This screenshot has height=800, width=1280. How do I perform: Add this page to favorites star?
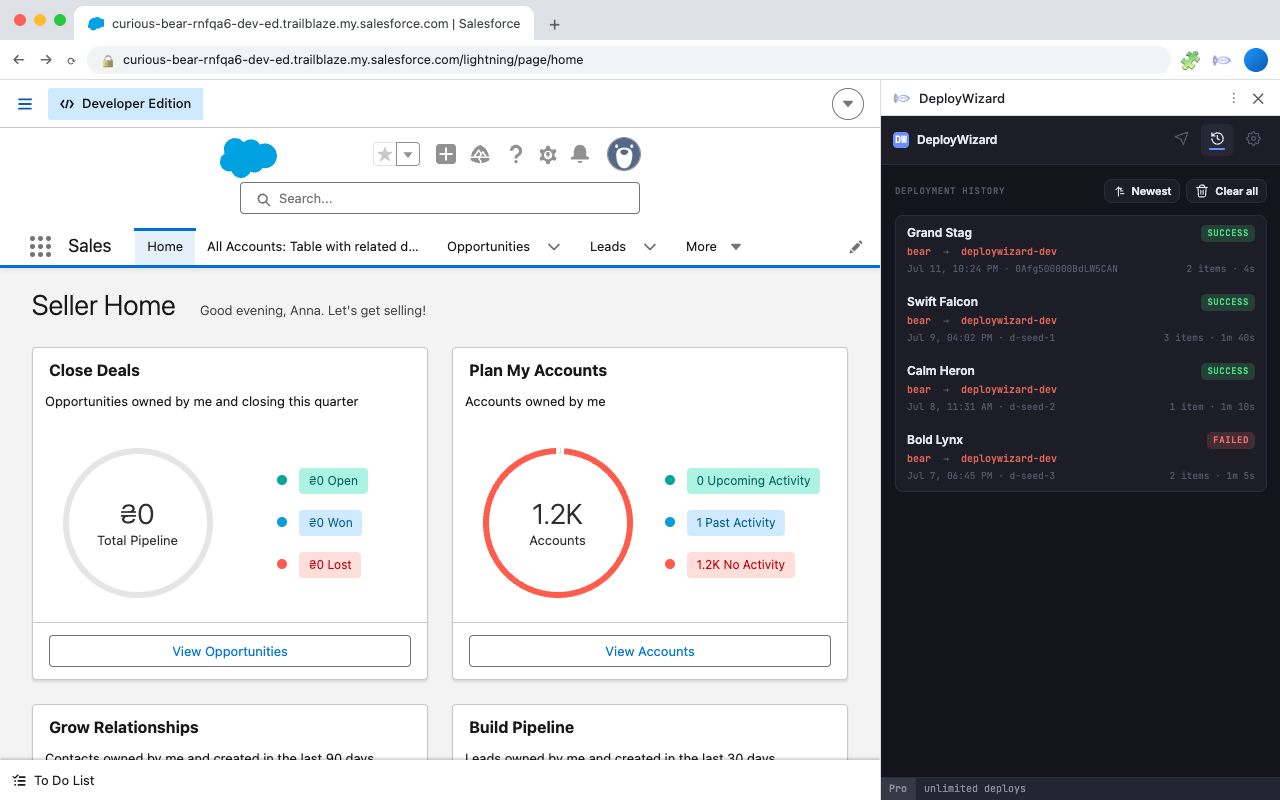[x=385, y=154]
